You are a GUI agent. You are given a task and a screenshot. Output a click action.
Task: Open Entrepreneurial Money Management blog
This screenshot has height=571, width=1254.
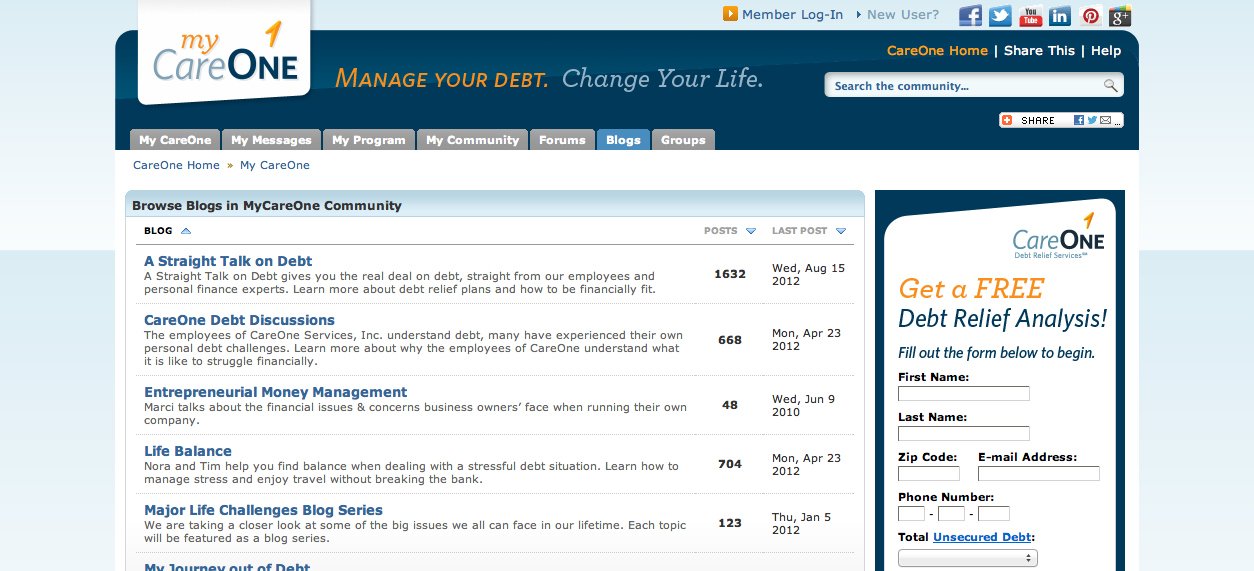[275, 392]
